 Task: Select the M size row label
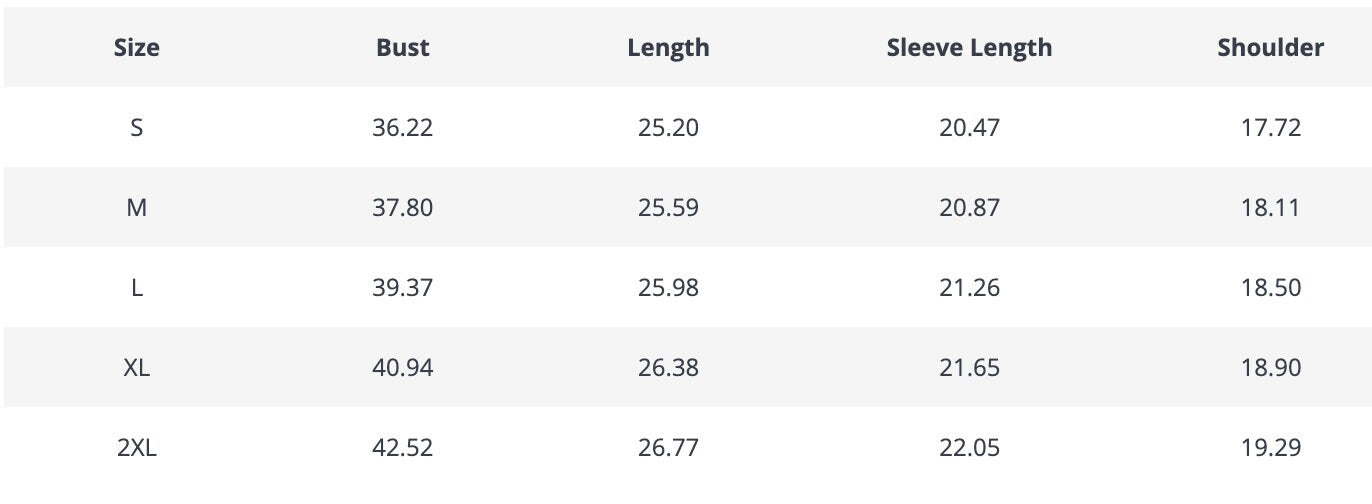[x=137, y=208]
